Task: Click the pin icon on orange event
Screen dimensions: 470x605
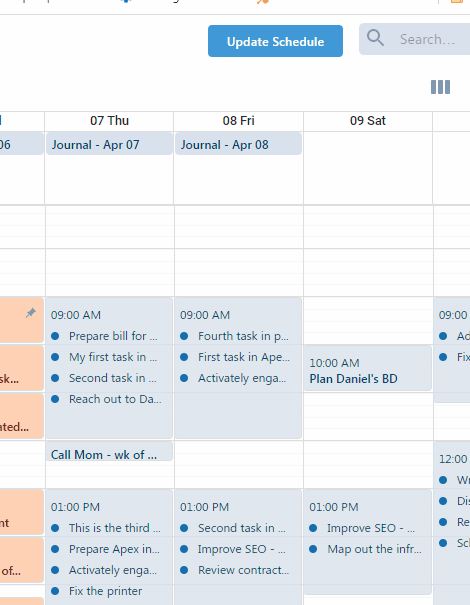Action: click(30, 313)
